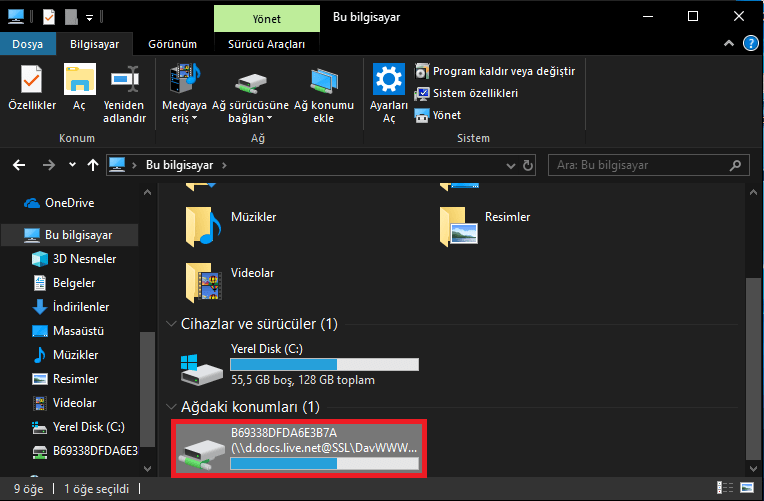Viewport: 764px width, 501px height.
Task: Open the Help question mark icon
Action: [750, 43]
